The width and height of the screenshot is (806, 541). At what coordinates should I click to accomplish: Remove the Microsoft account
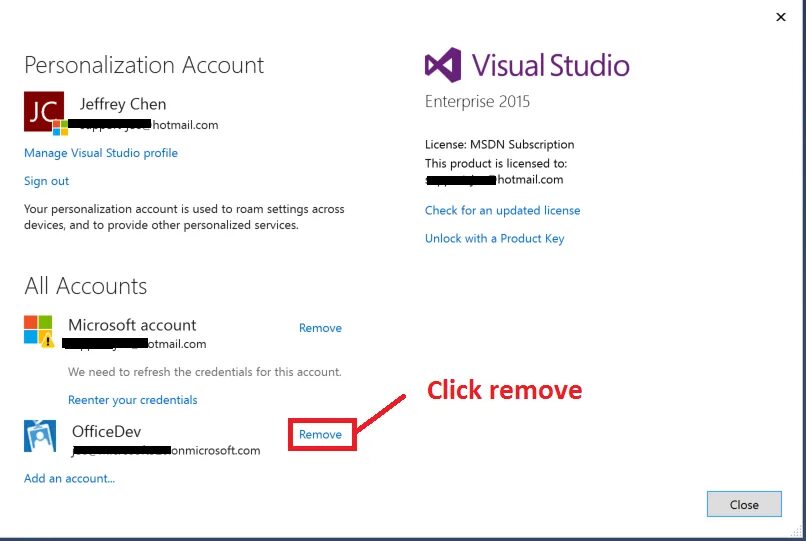point(320,328)
